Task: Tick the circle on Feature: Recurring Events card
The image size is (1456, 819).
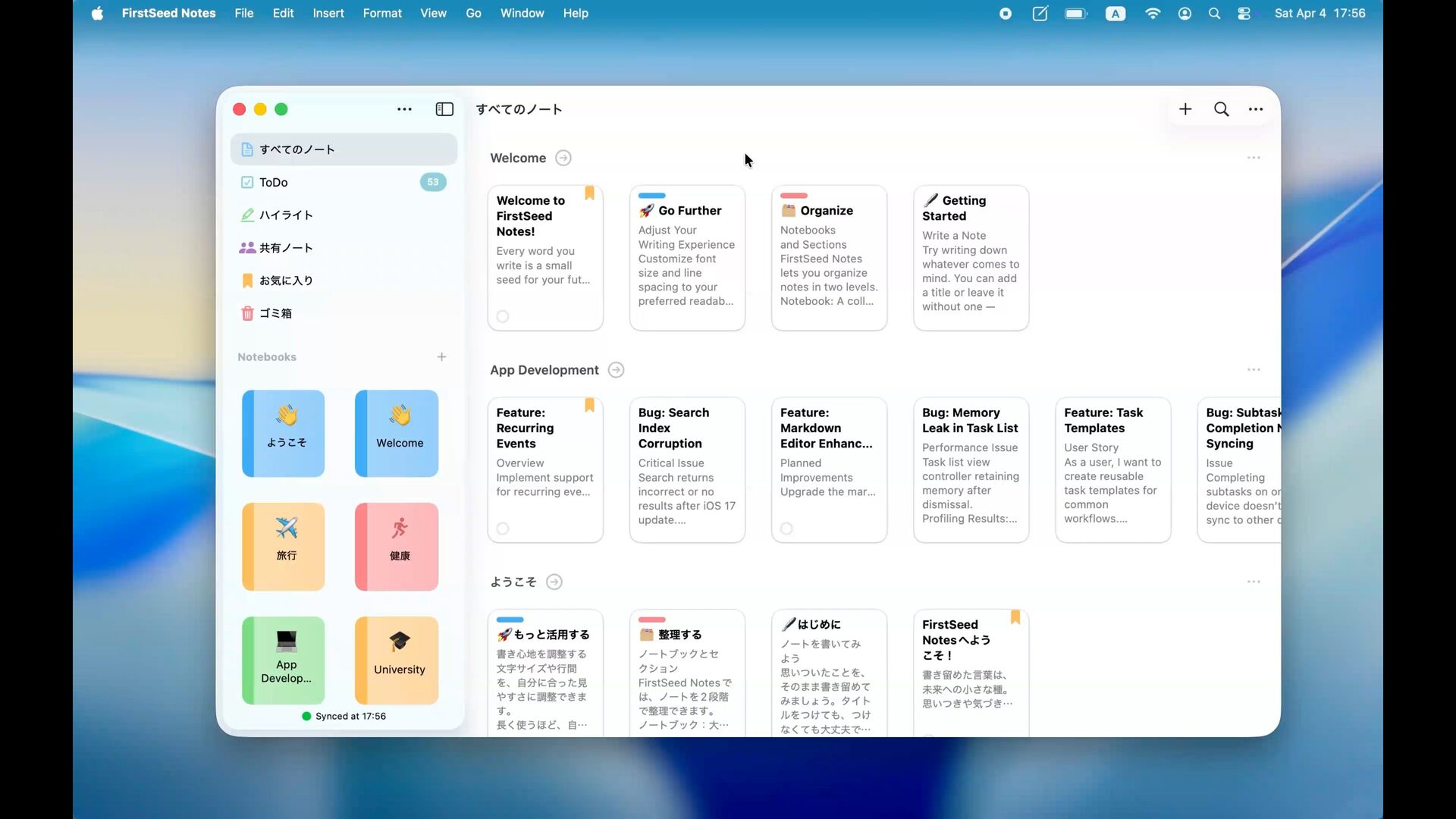Action: (x=503, y=529)
